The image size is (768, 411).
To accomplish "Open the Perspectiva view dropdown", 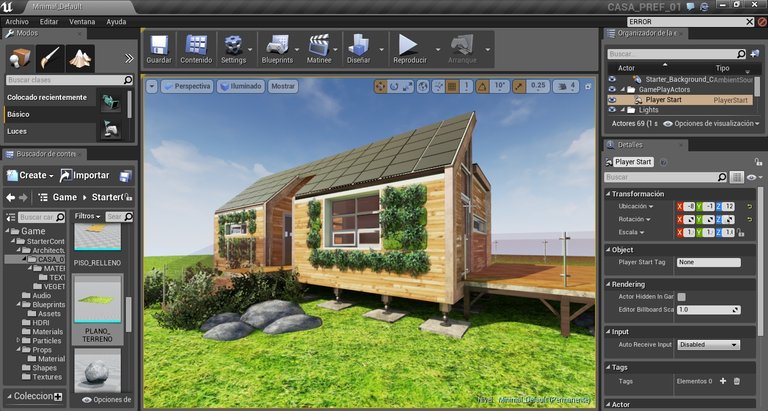I will 187,86.
